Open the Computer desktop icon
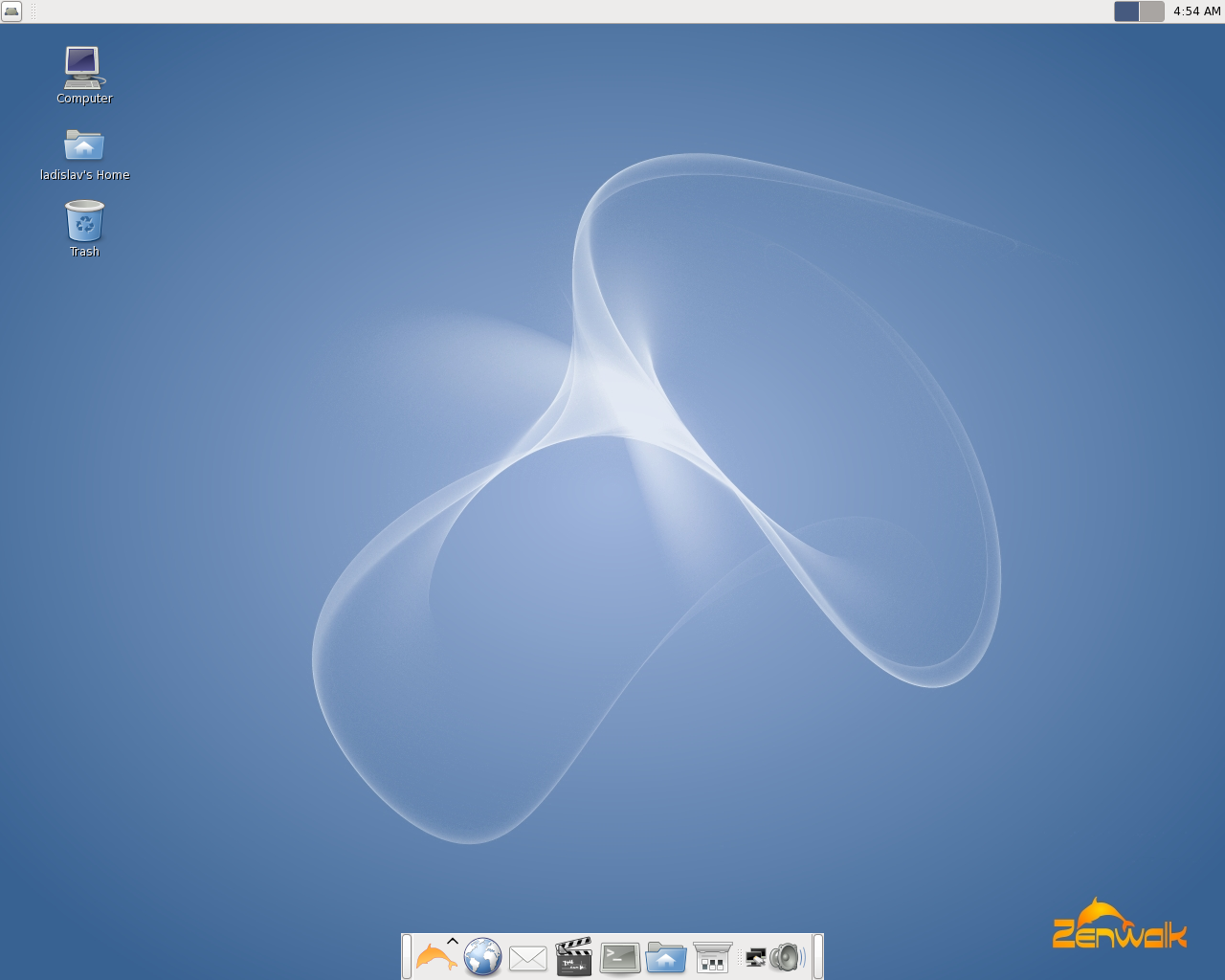 (84, 67)
